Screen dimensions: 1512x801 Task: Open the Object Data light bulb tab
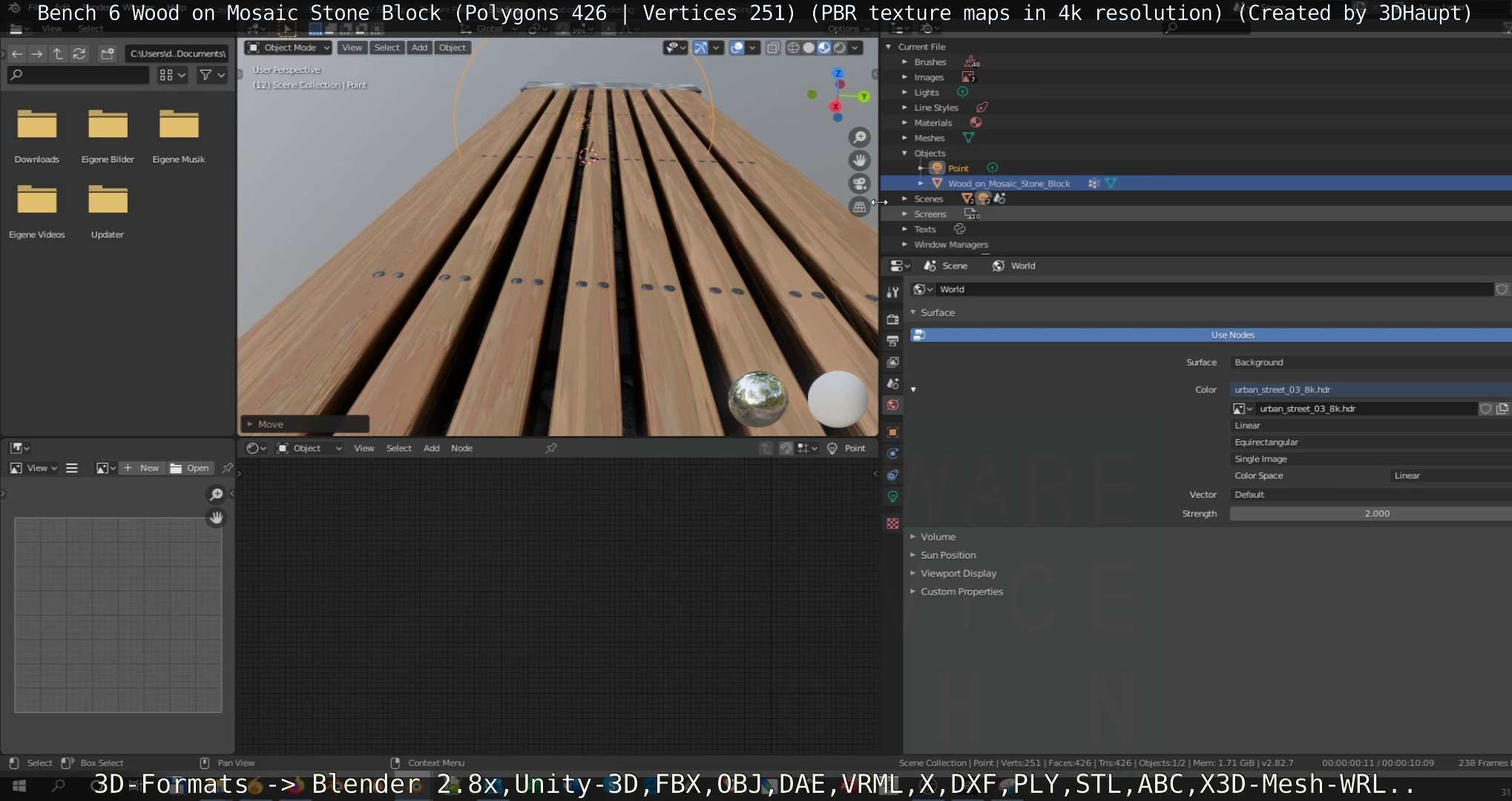(893, 496)
